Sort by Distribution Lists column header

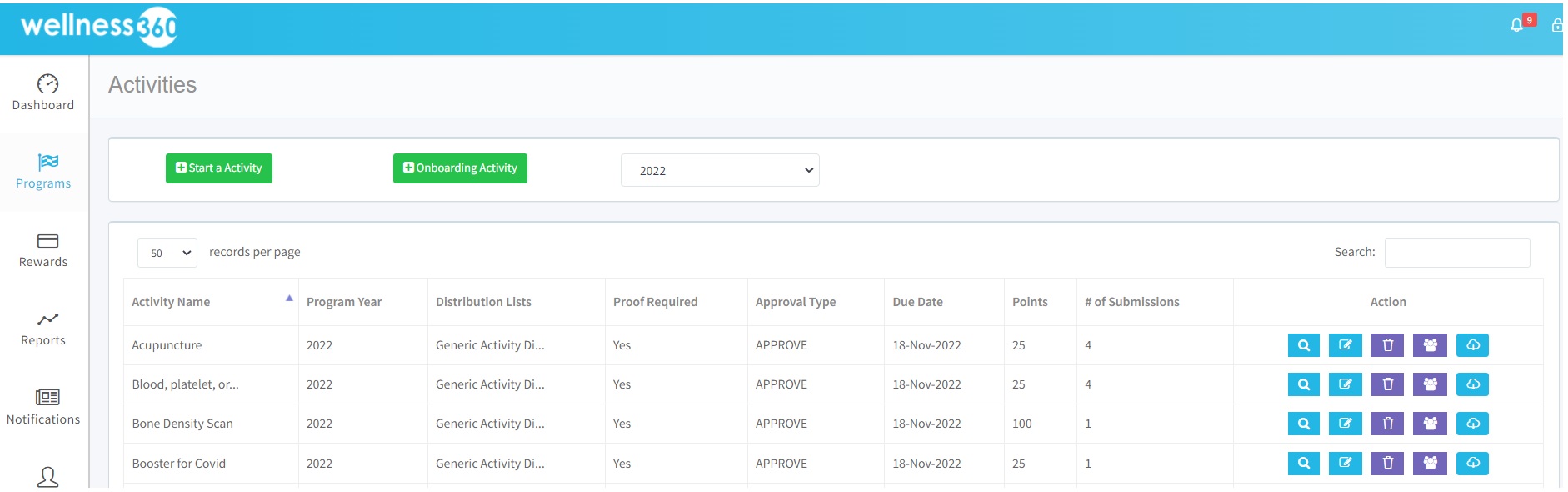517,302
